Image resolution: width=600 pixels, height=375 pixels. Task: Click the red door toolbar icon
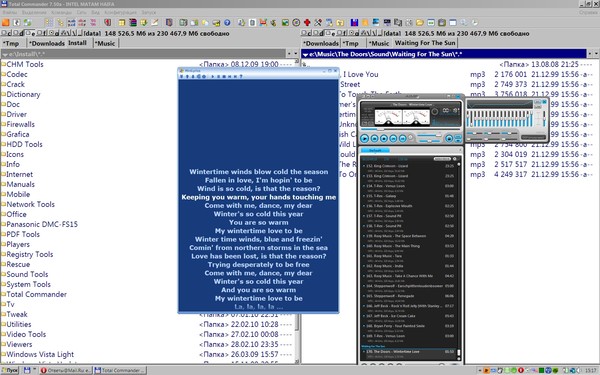click(108, 23)
